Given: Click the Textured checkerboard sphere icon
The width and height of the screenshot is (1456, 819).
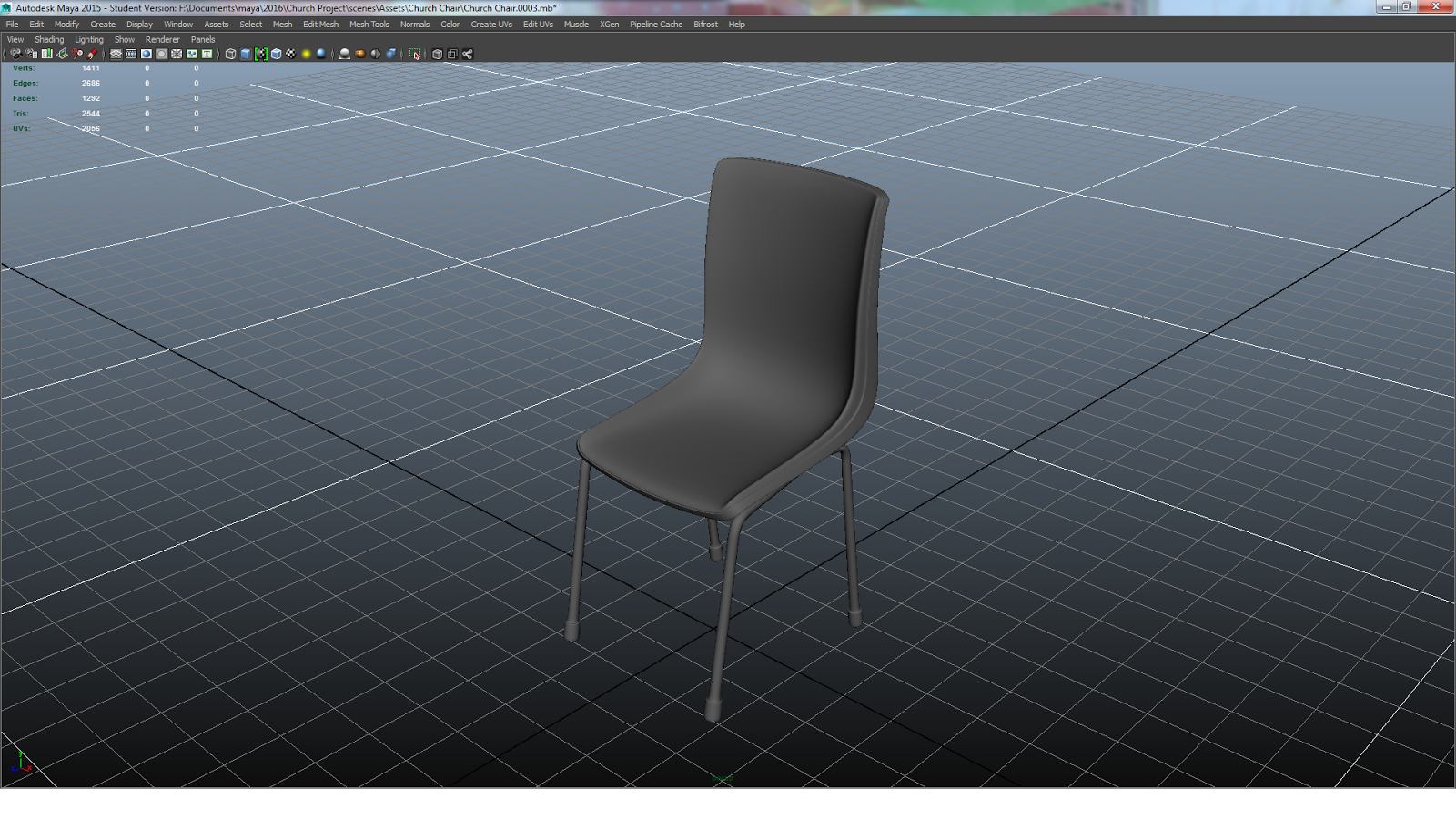Looking at the screenshot, I should (291, 54).
